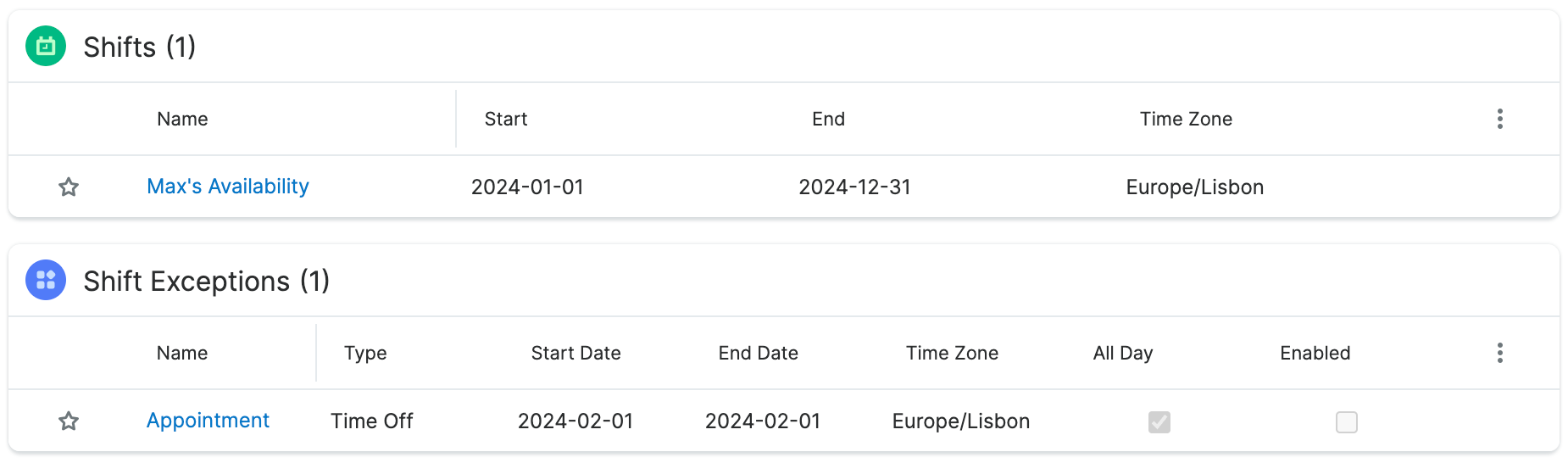Open the Appointment exception link

[208, 421]
